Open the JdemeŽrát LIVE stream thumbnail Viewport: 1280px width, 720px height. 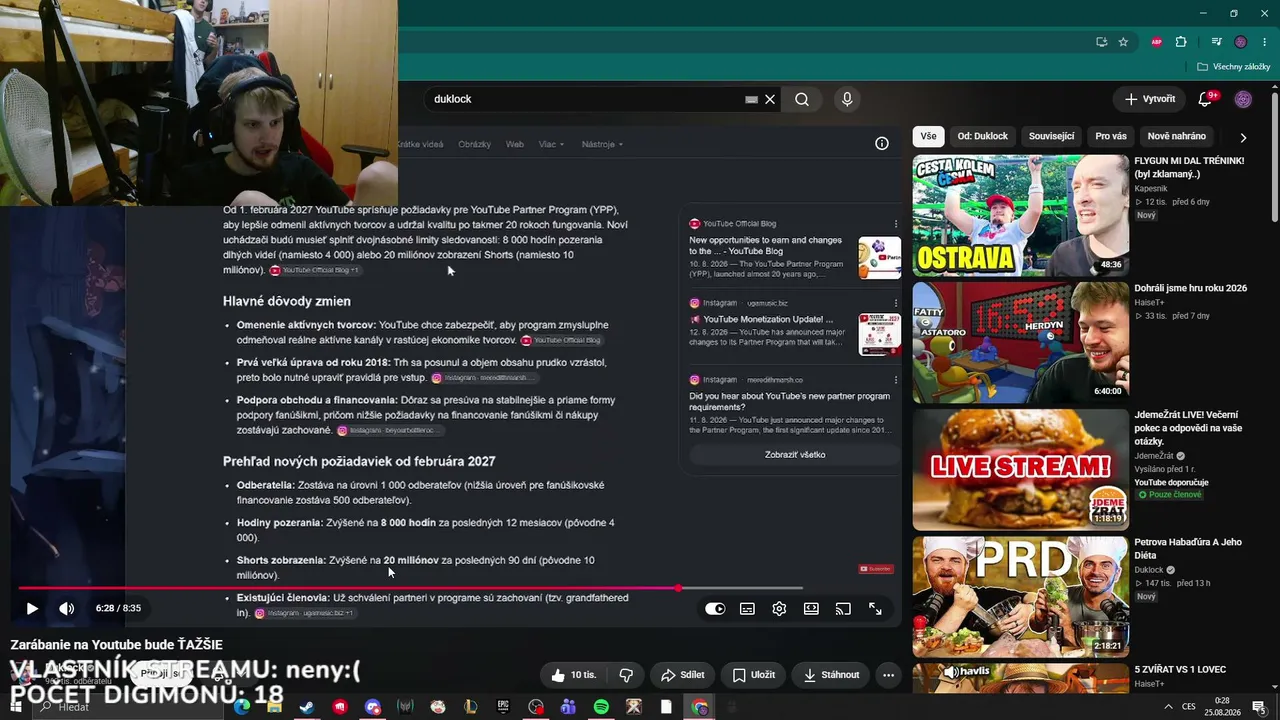1020,469
